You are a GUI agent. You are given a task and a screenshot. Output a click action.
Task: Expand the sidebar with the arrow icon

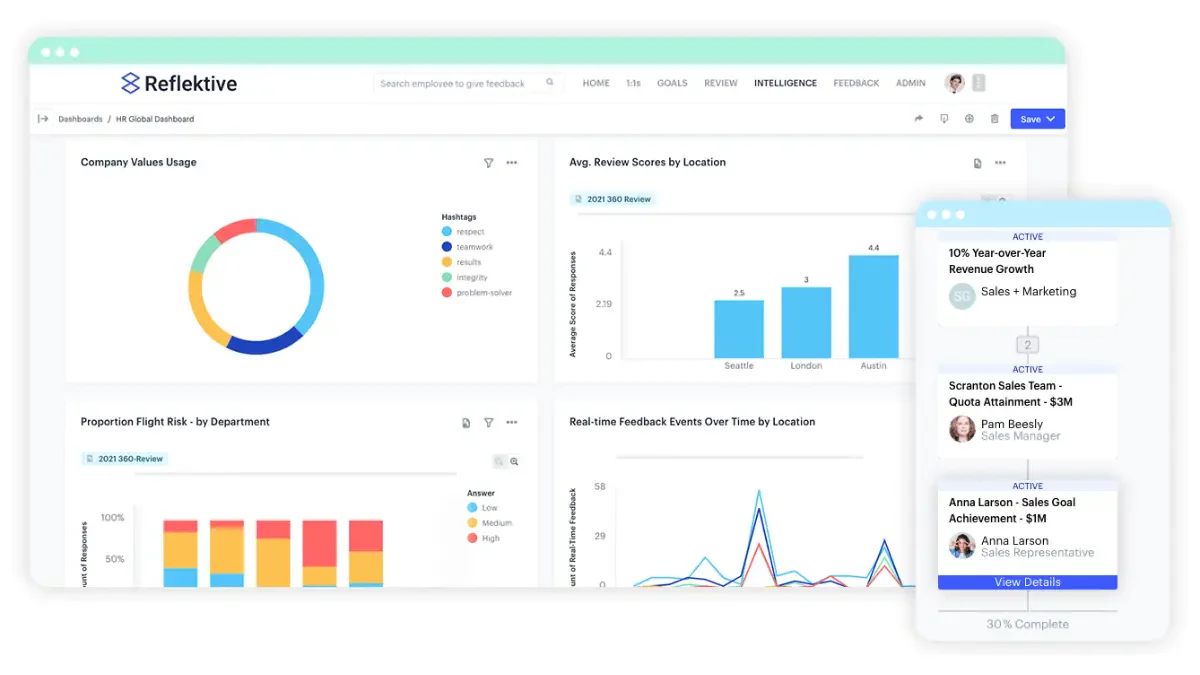pos(43,118)
